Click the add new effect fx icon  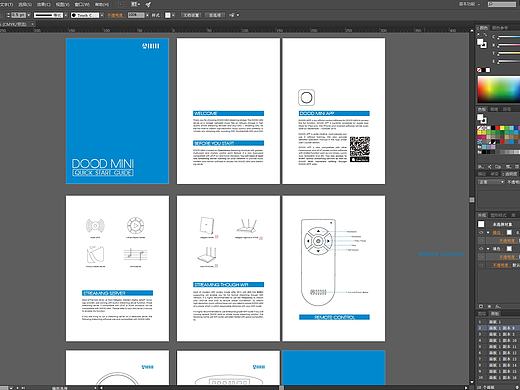coord(498,306)
